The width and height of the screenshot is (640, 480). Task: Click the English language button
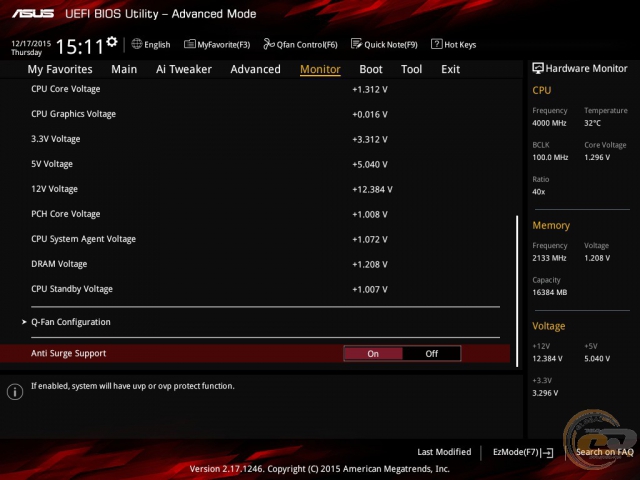151,44
